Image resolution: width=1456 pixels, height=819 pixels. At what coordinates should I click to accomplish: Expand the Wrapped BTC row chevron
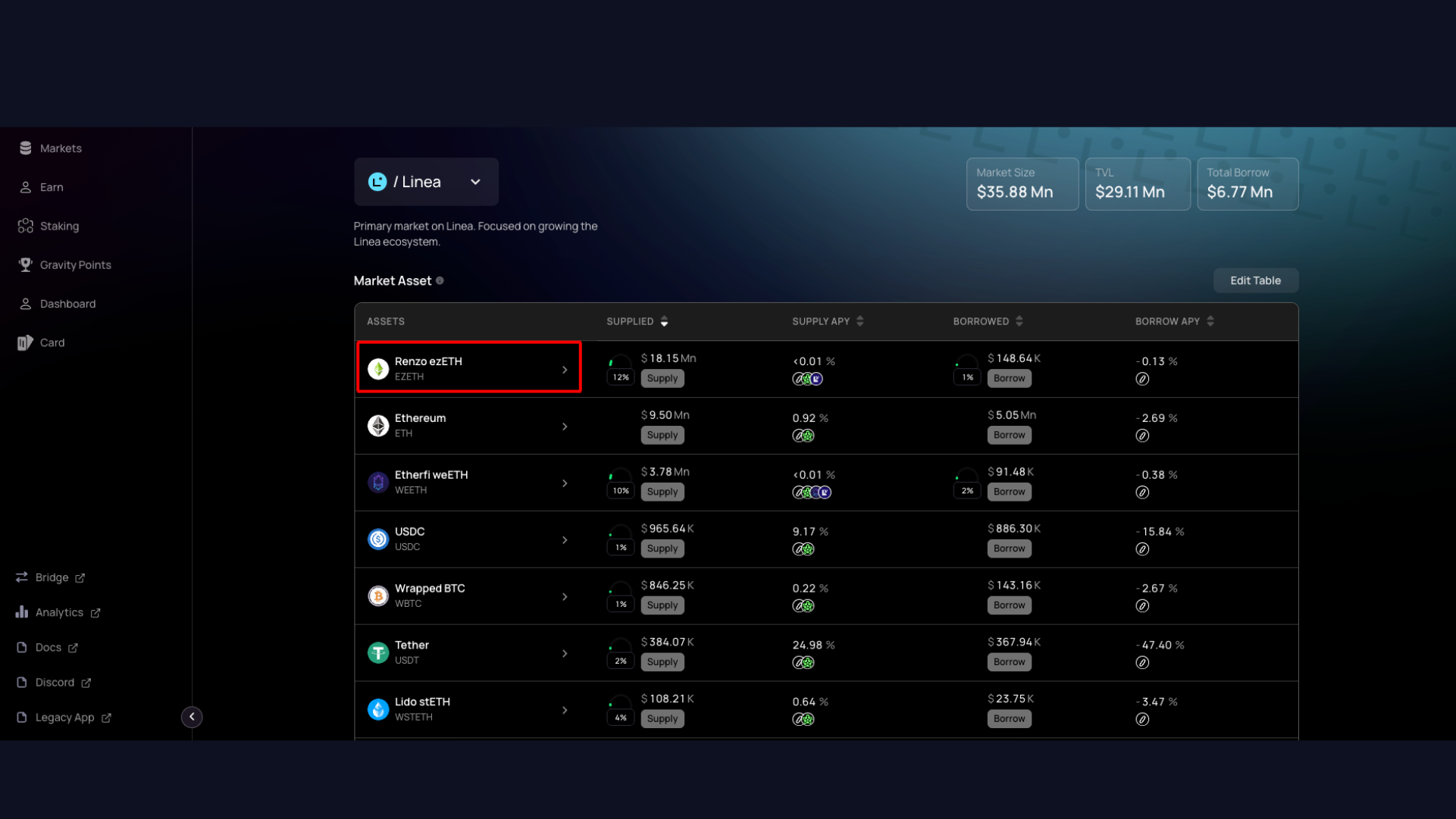pyautogui.click(x=565, y=597)
